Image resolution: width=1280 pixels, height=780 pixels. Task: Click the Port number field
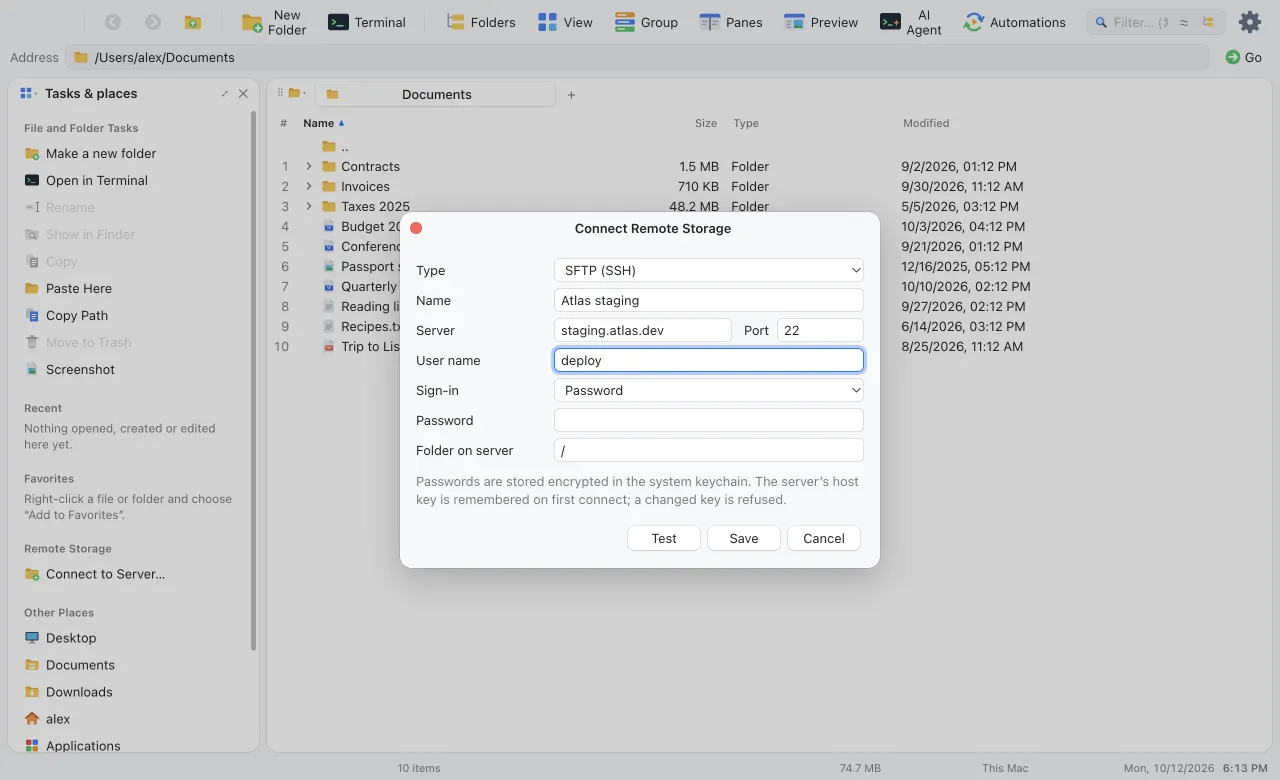820,330
